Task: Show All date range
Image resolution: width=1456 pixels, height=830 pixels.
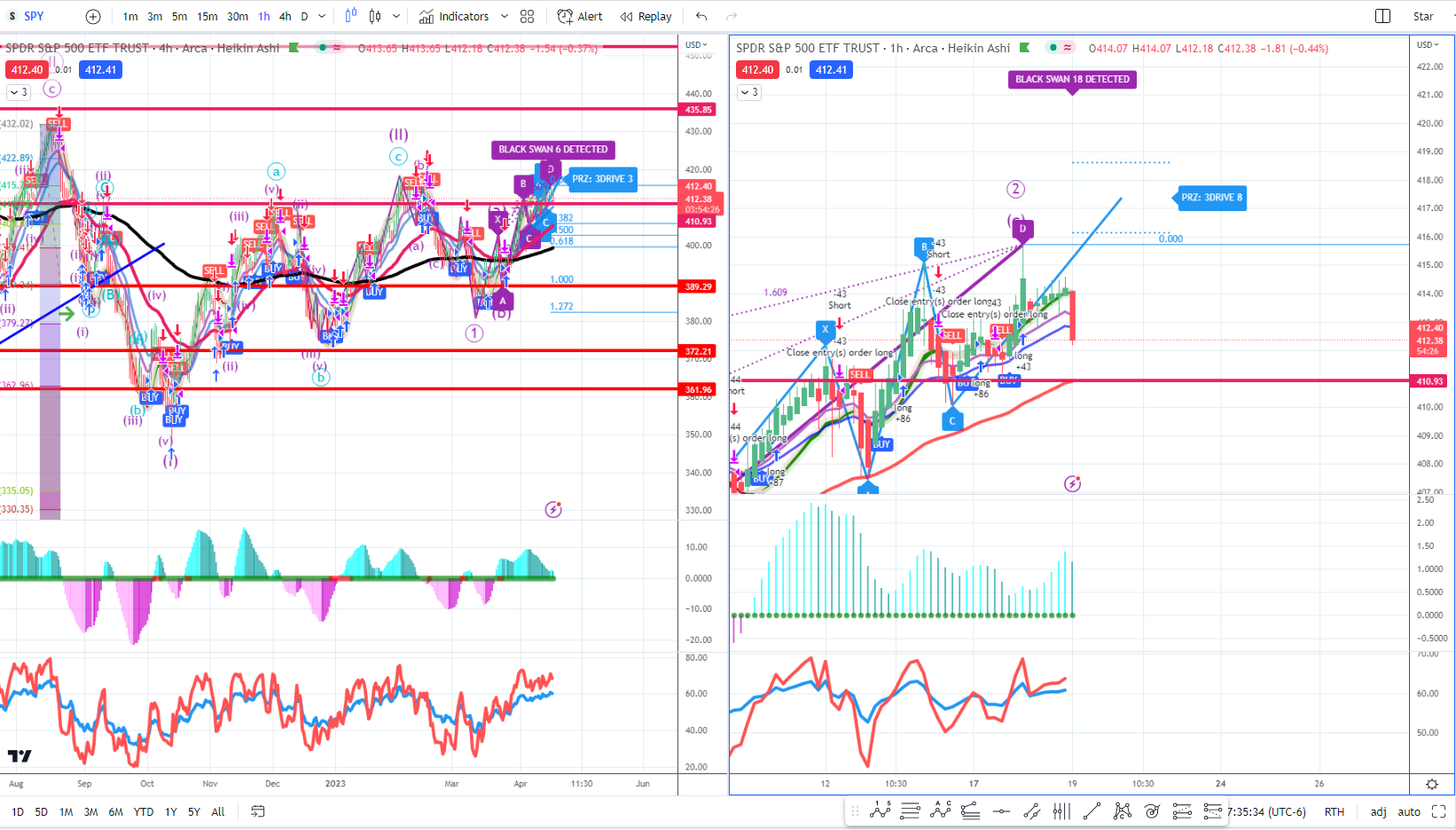Action: [218, 811]
